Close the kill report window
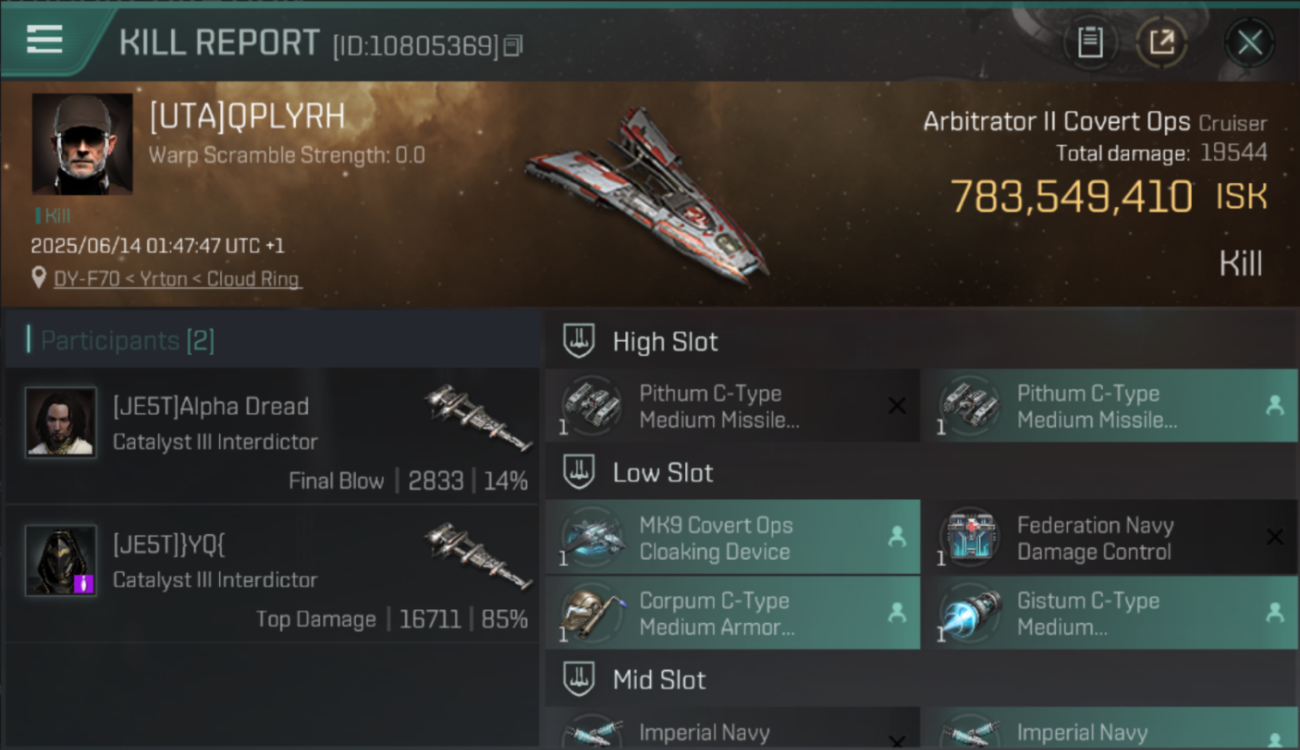The height and width of the screenshot is (750, 1300). (x=1249, y=43)
